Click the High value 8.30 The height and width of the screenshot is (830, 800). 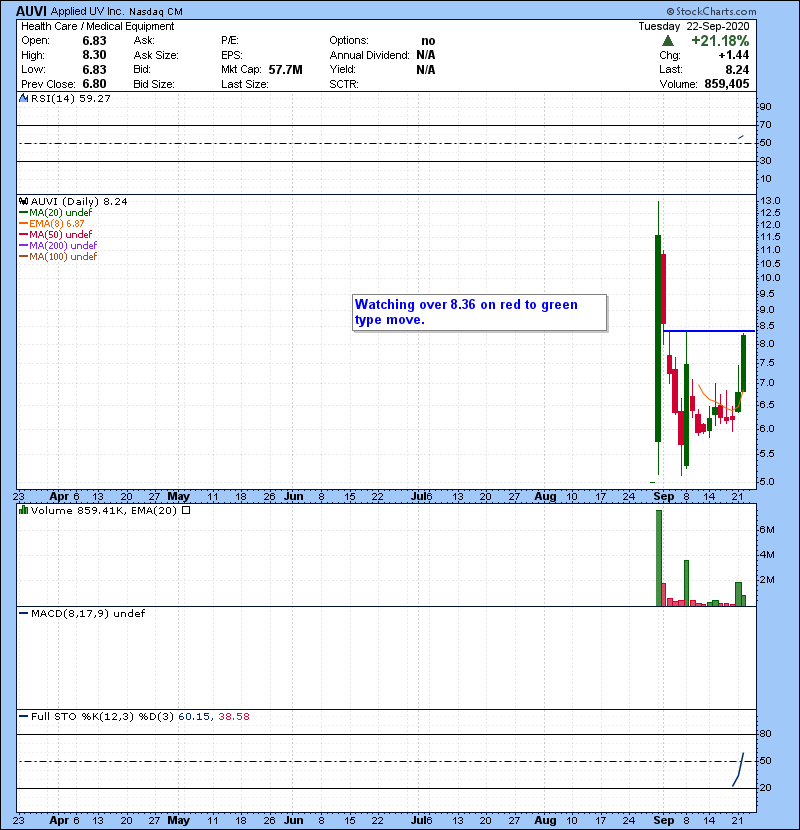click(x=94, y=55)
